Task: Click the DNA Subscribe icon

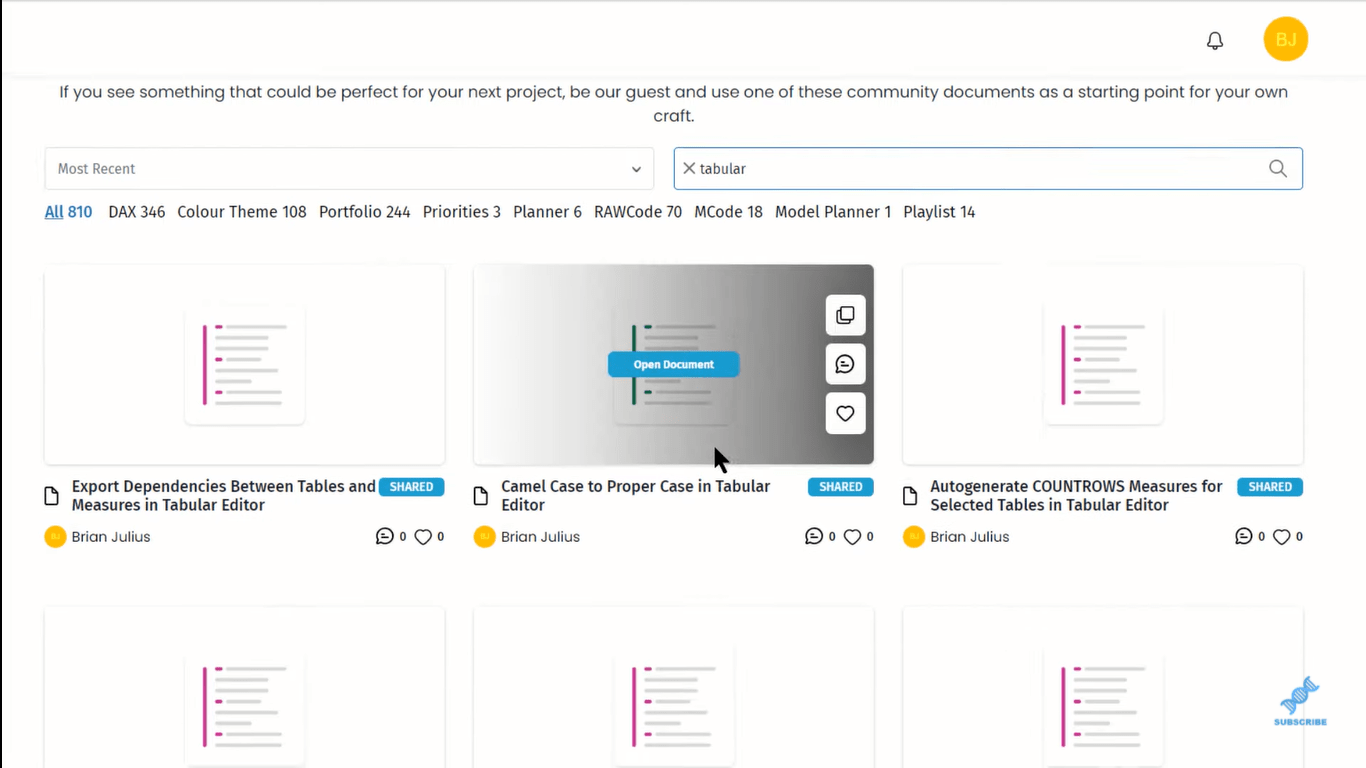Action: tap(1300, 702)
